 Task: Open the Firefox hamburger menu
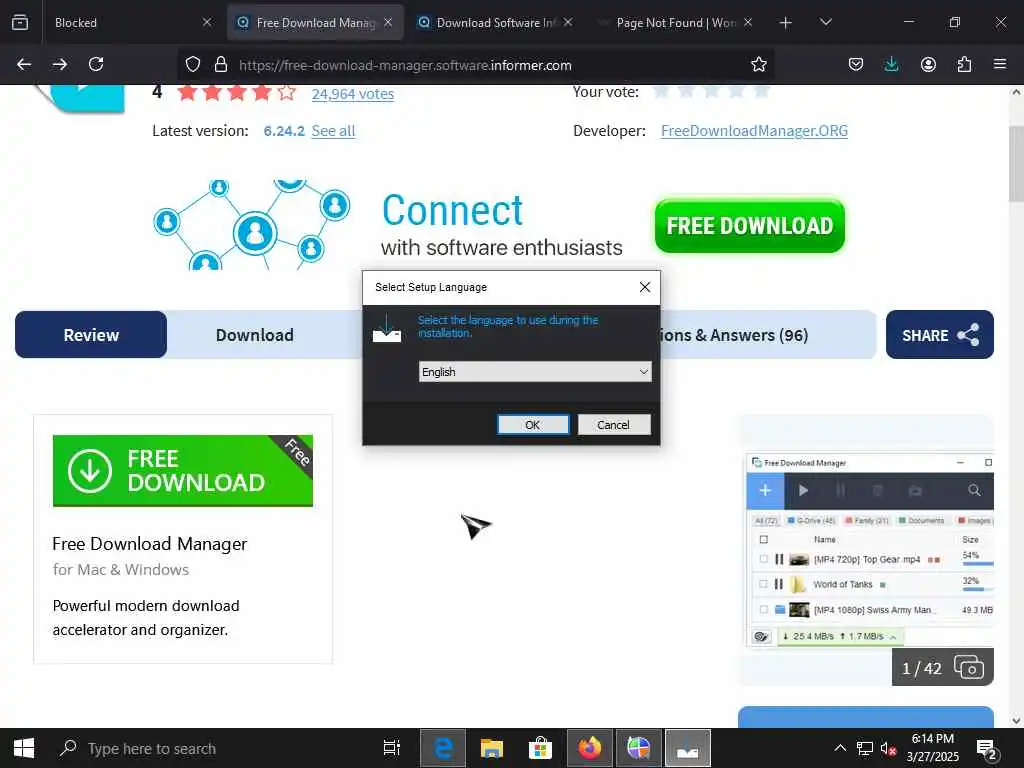[x=1000, y=64]
